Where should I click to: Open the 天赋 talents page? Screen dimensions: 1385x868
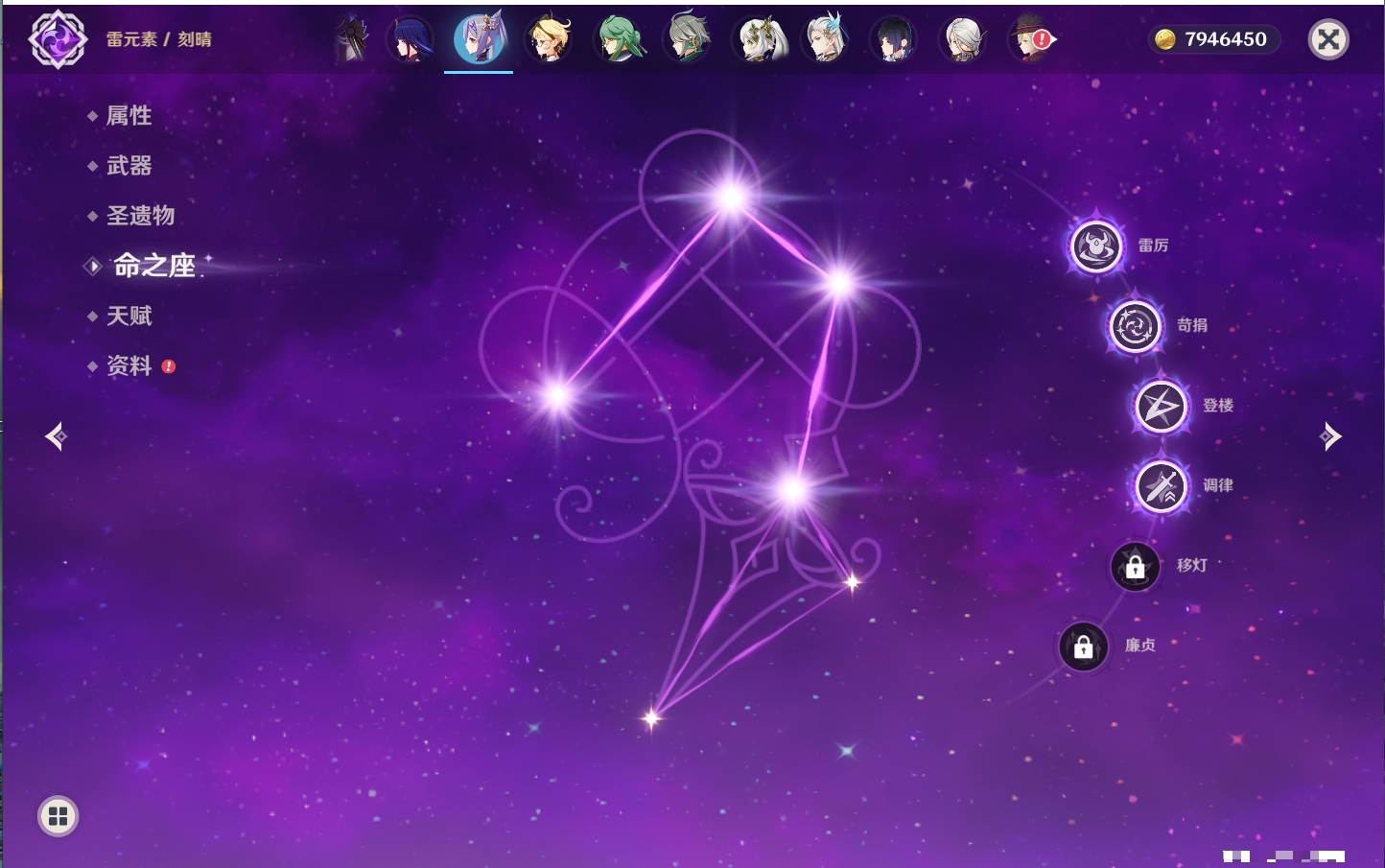pyautogui.click(x=129, y=316)
